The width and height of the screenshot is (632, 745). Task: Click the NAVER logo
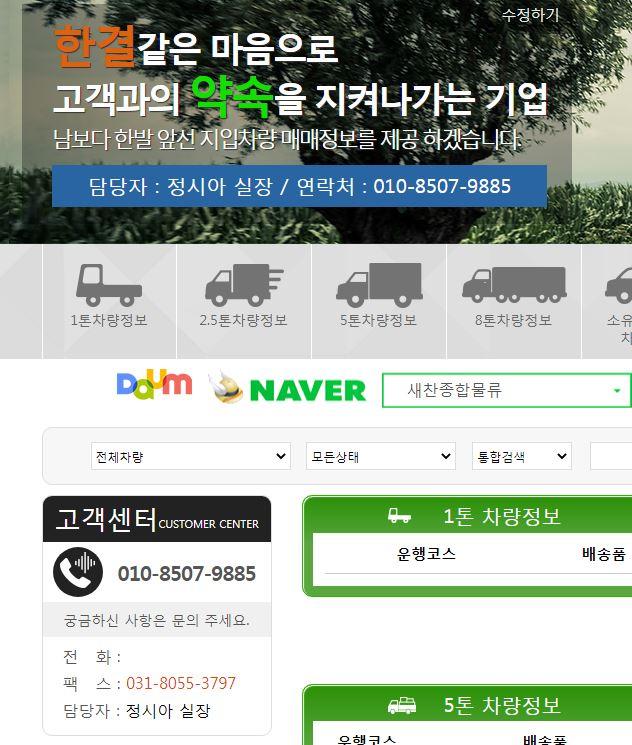tap(287, 390)
